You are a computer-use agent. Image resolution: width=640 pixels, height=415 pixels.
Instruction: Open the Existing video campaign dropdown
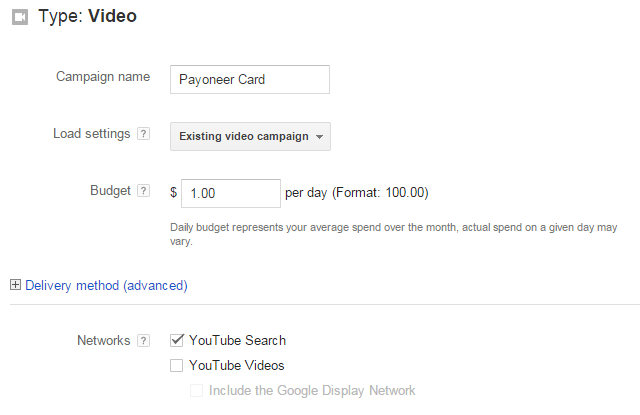pyautogui.click(x=250, y=136)
